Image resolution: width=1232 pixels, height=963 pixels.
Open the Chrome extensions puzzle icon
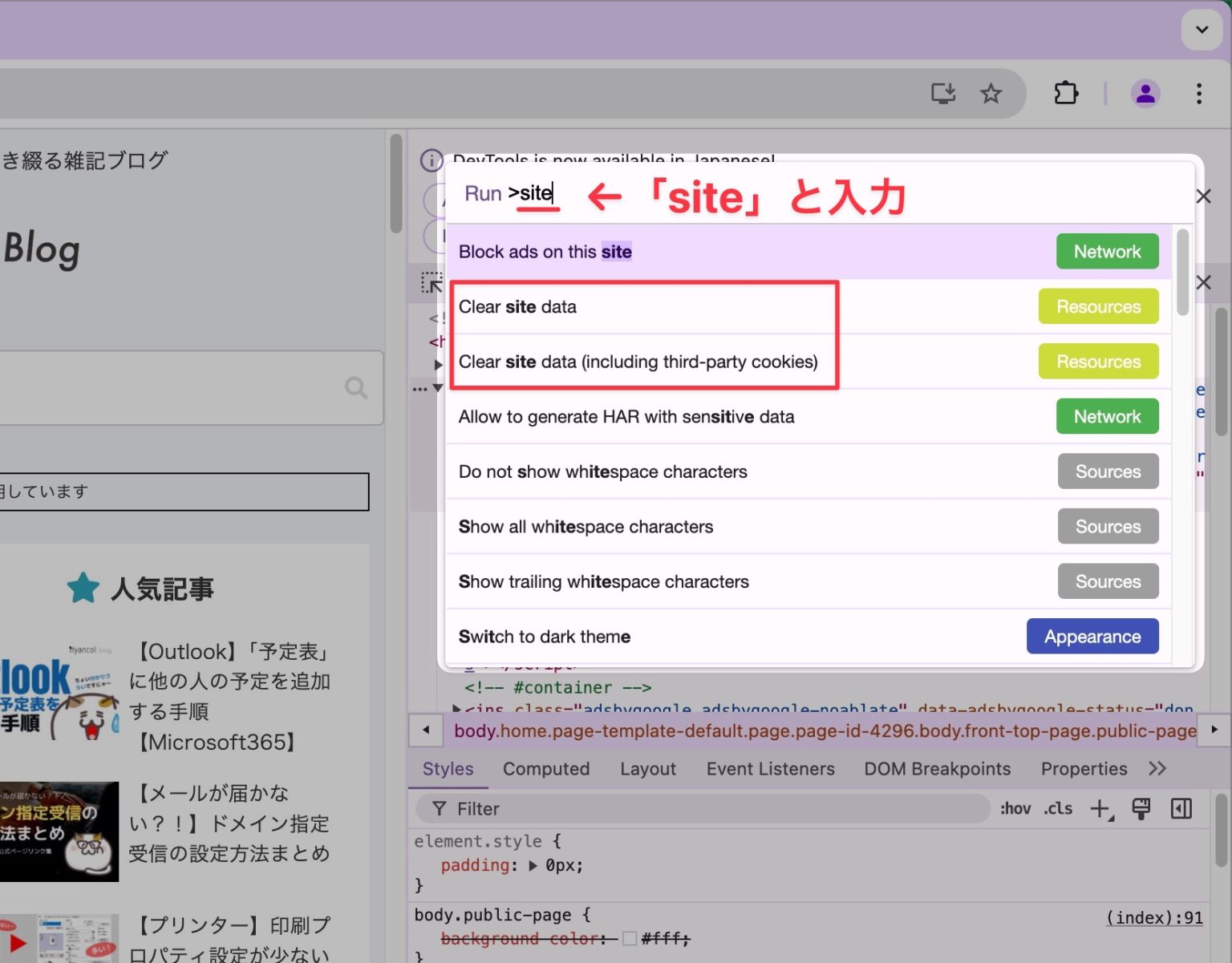tap(1066, 93)
